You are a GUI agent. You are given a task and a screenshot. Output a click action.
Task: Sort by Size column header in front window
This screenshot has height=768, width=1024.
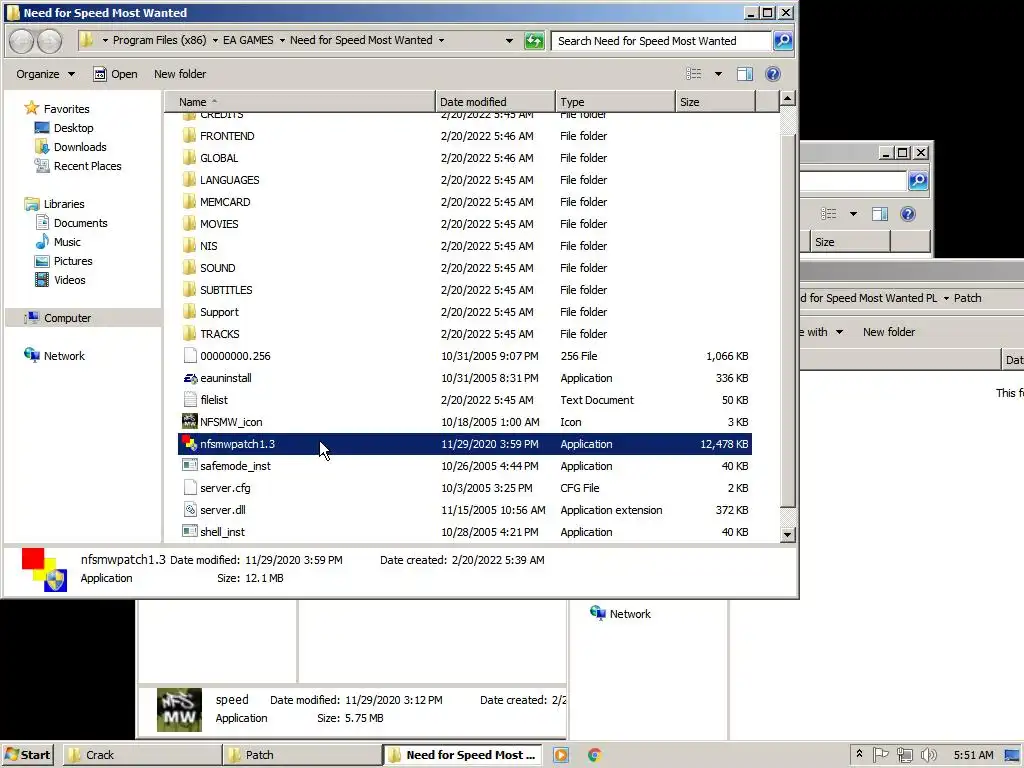tap(715, 102)
